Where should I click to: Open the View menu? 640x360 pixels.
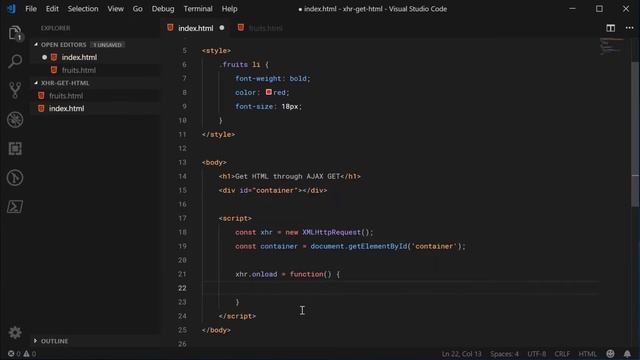[x=116, y=9]
